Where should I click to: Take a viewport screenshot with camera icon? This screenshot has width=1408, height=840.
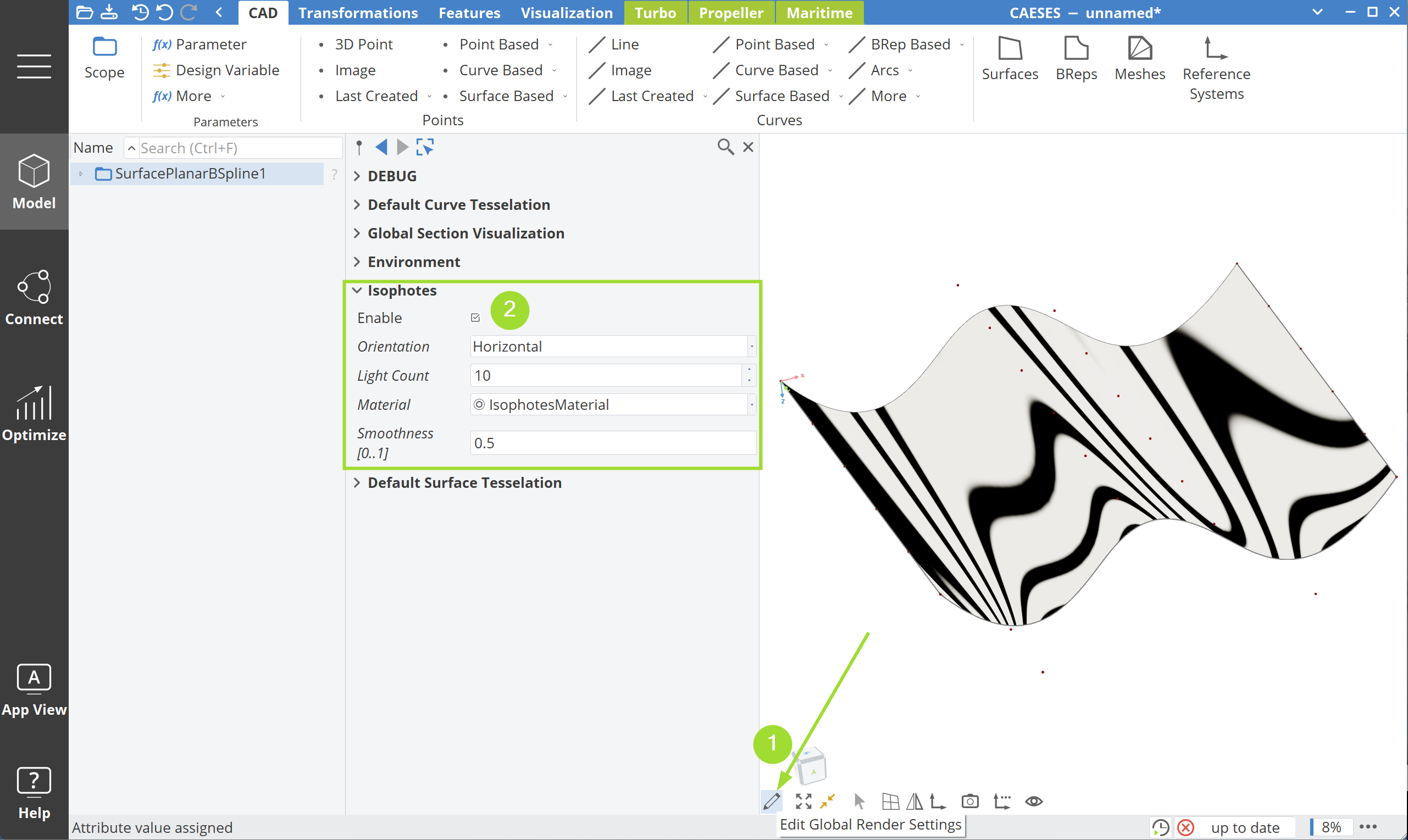(x=970, y=801)
